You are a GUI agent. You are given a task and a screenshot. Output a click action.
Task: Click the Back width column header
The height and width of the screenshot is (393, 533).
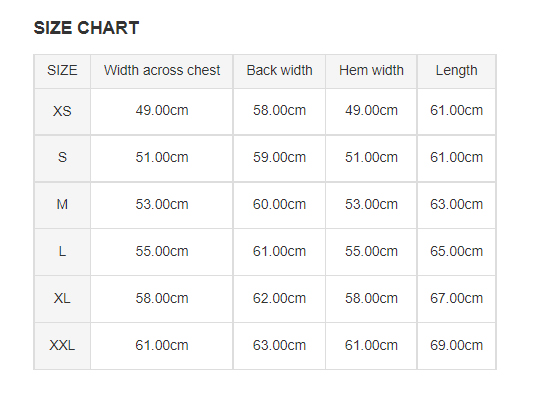point(279,71)
